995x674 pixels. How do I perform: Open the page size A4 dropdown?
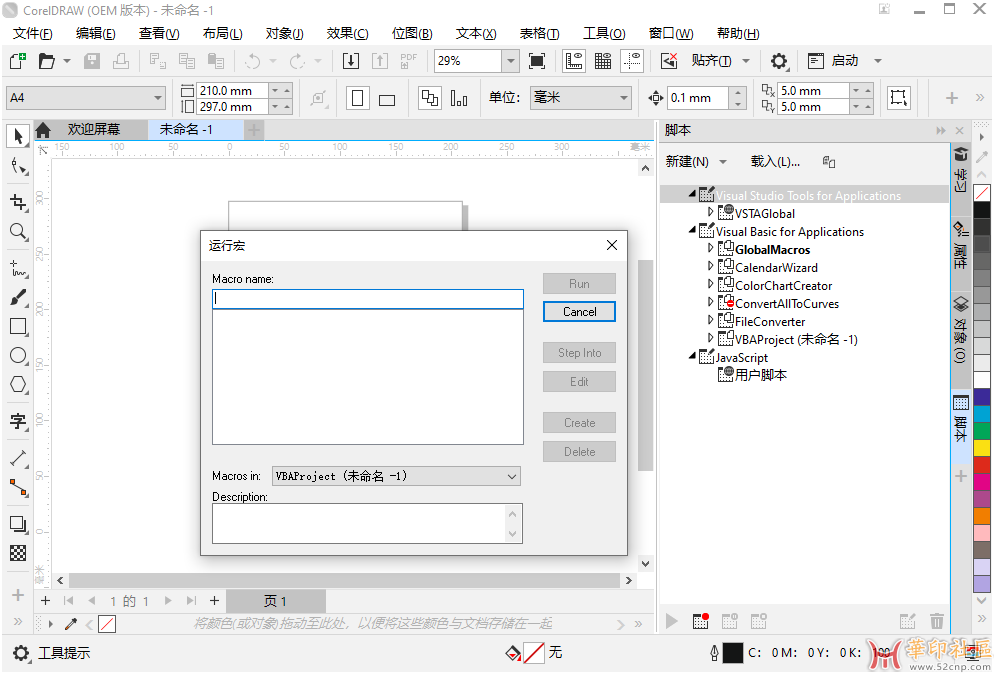click(x=157, y=98)
